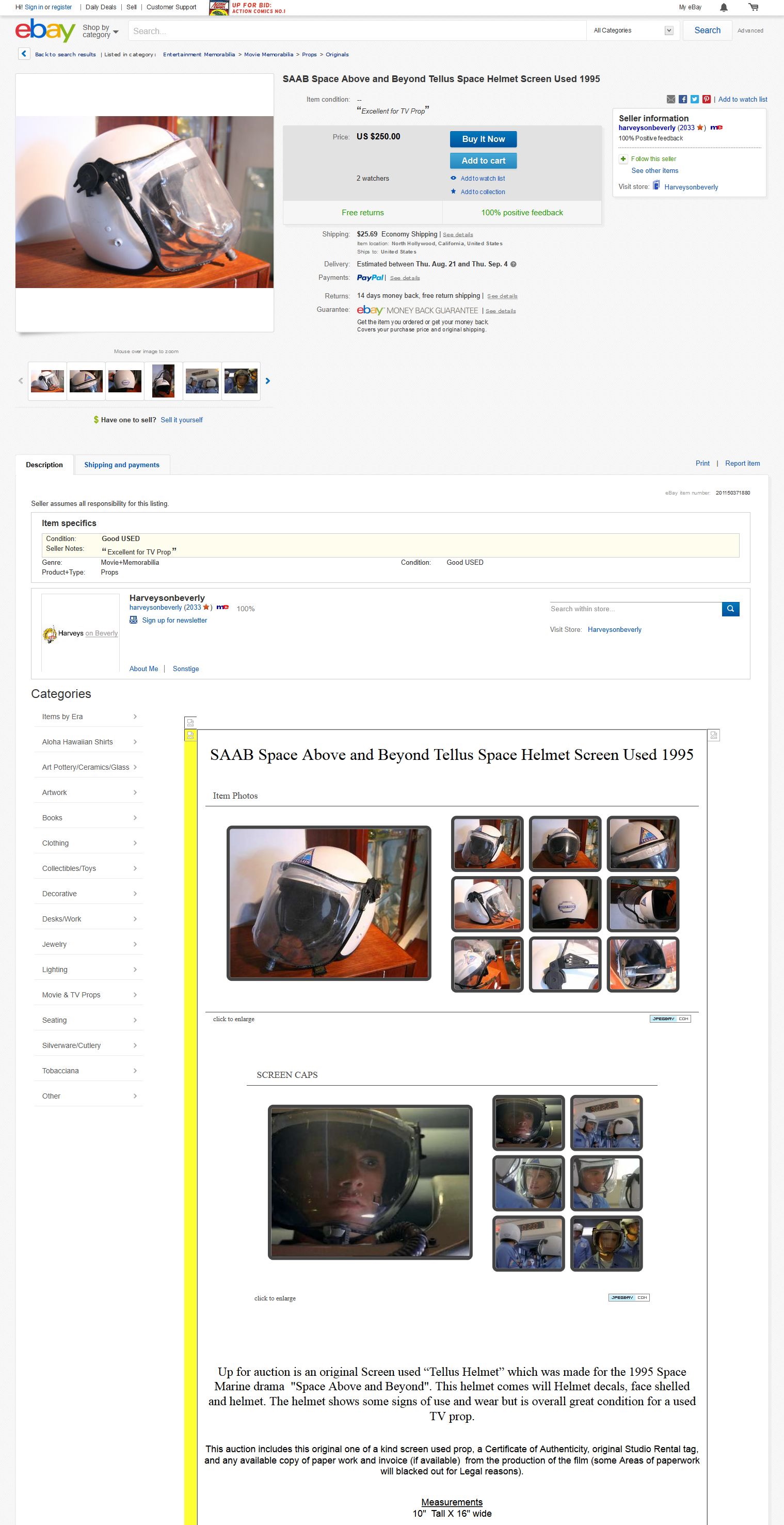
Task: Select the first gallery thumbnail under main image
Action: coord(47,380)
